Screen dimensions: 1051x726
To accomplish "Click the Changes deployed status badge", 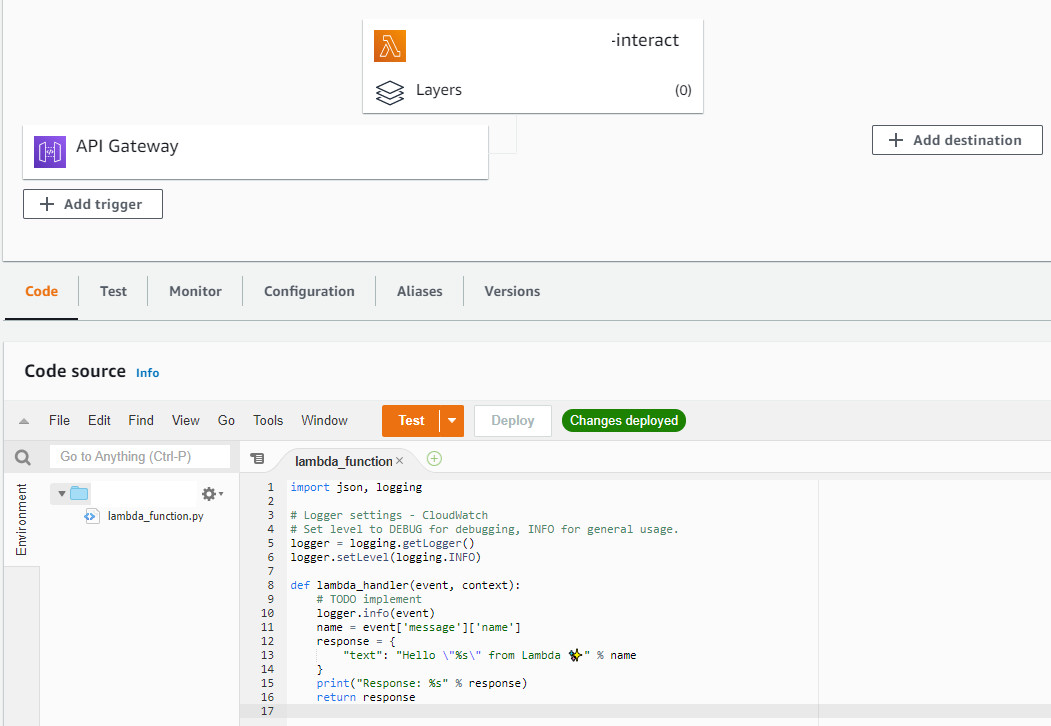I will [623, 420].
